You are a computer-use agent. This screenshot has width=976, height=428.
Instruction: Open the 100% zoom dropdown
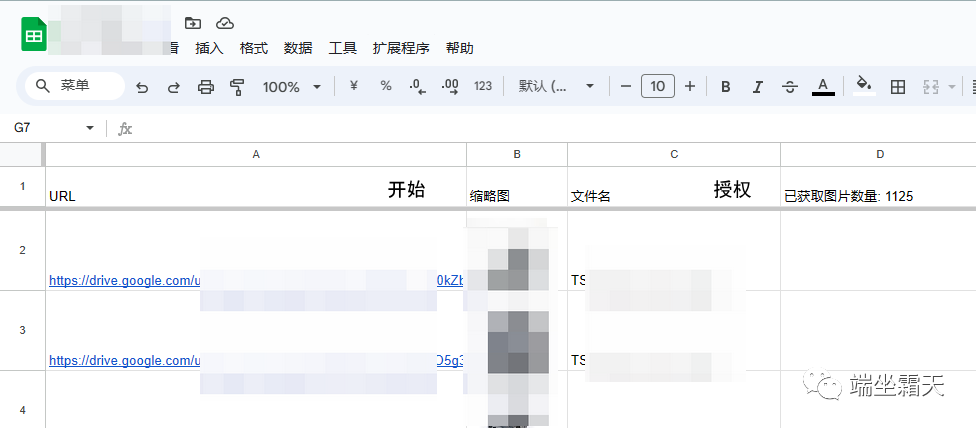292,87
